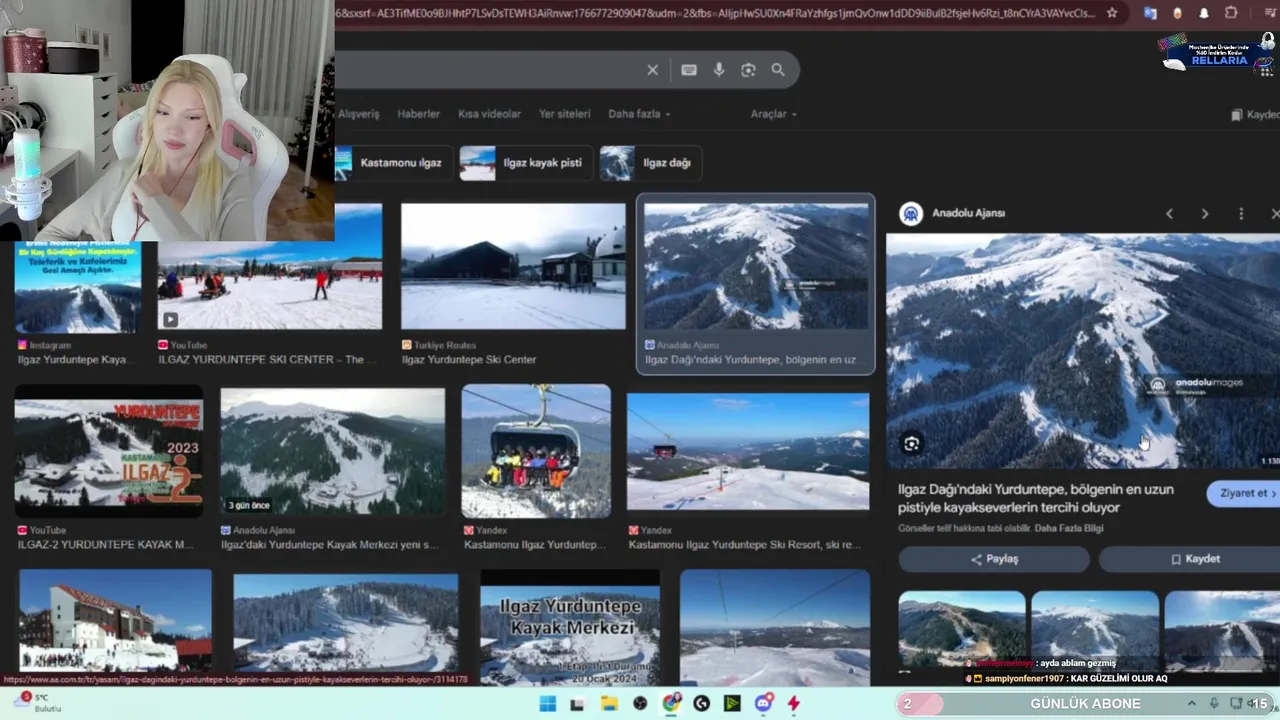This screenshot has width=1280, height=720.
Task: Open File Explorer from the taskbar
Action: [609, 704]
